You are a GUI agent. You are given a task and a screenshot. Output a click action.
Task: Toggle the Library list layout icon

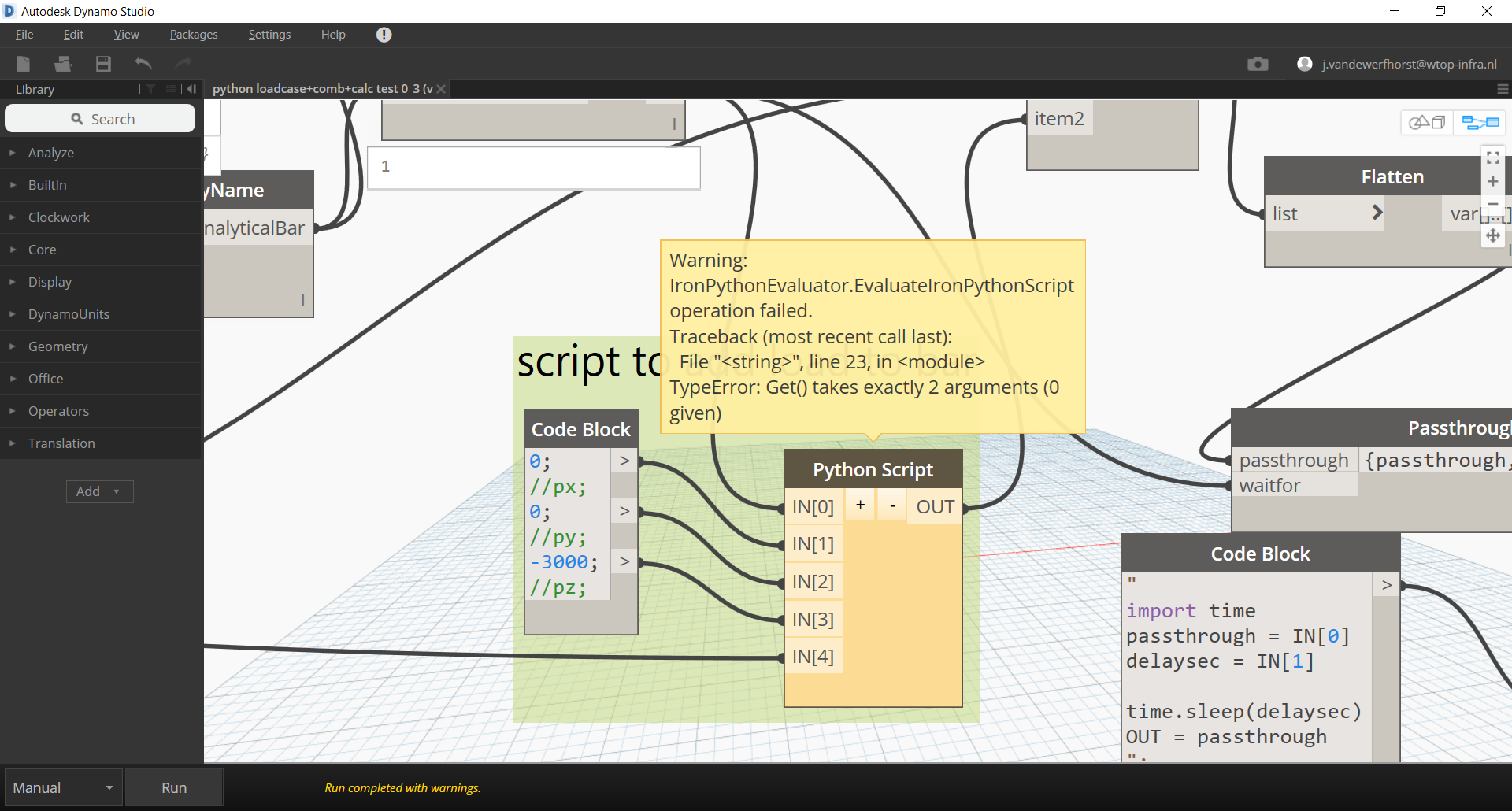[172, 89]
